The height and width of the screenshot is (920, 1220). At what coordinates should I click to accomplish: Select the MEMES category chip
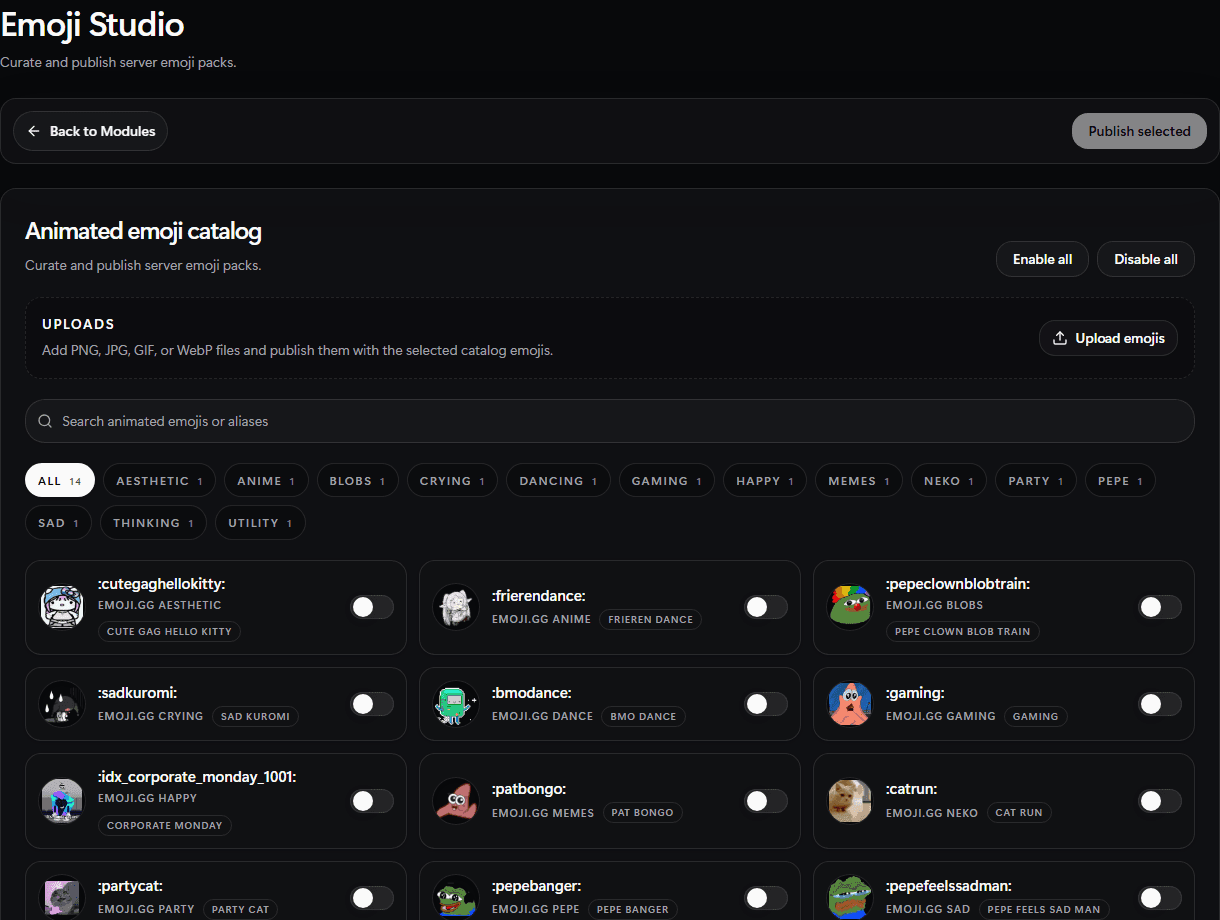pyautogui.click(x=859, y=481)
